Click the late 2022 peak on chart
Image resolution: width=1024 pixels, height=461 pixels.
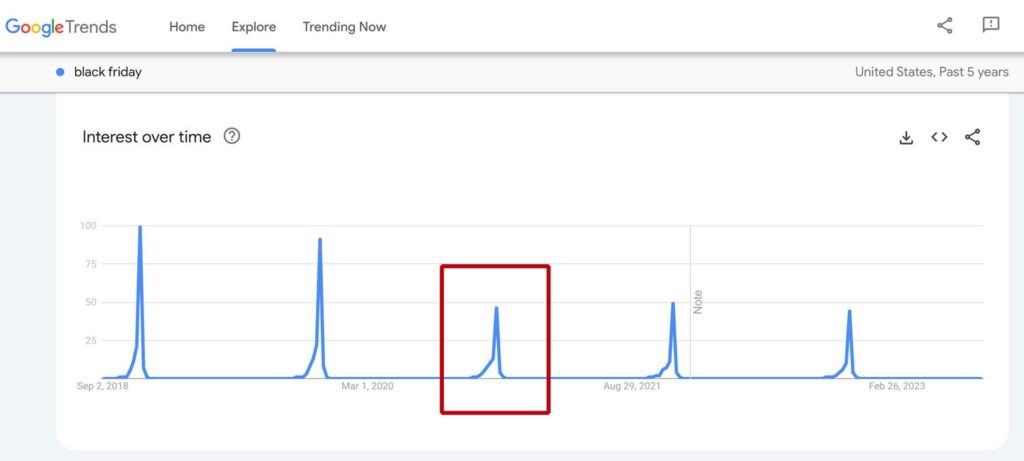(x=849, y=311)
